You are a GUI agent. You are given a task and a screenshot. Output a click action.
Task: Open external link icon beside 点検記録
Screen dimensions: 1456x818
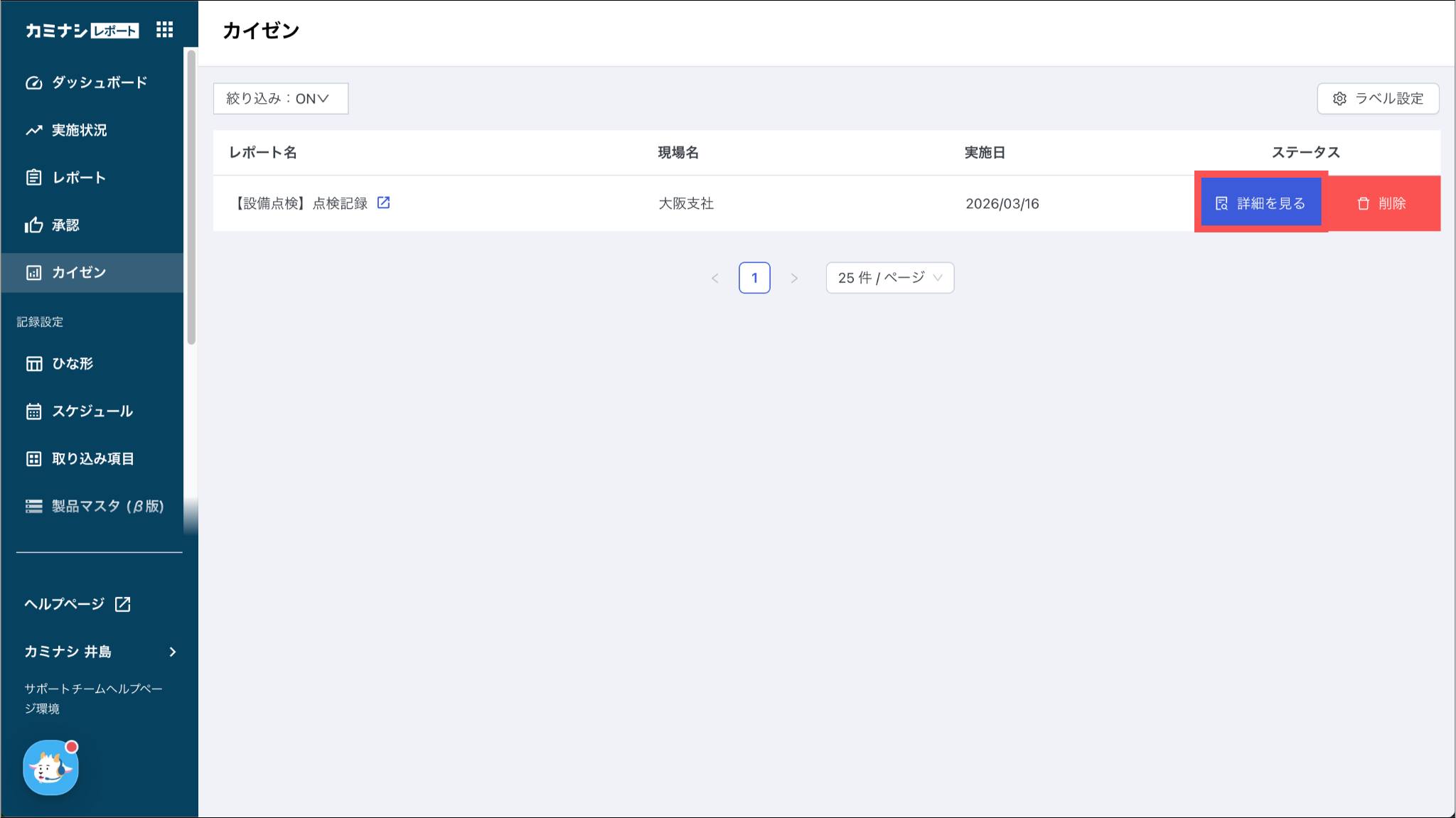point(383,203)
